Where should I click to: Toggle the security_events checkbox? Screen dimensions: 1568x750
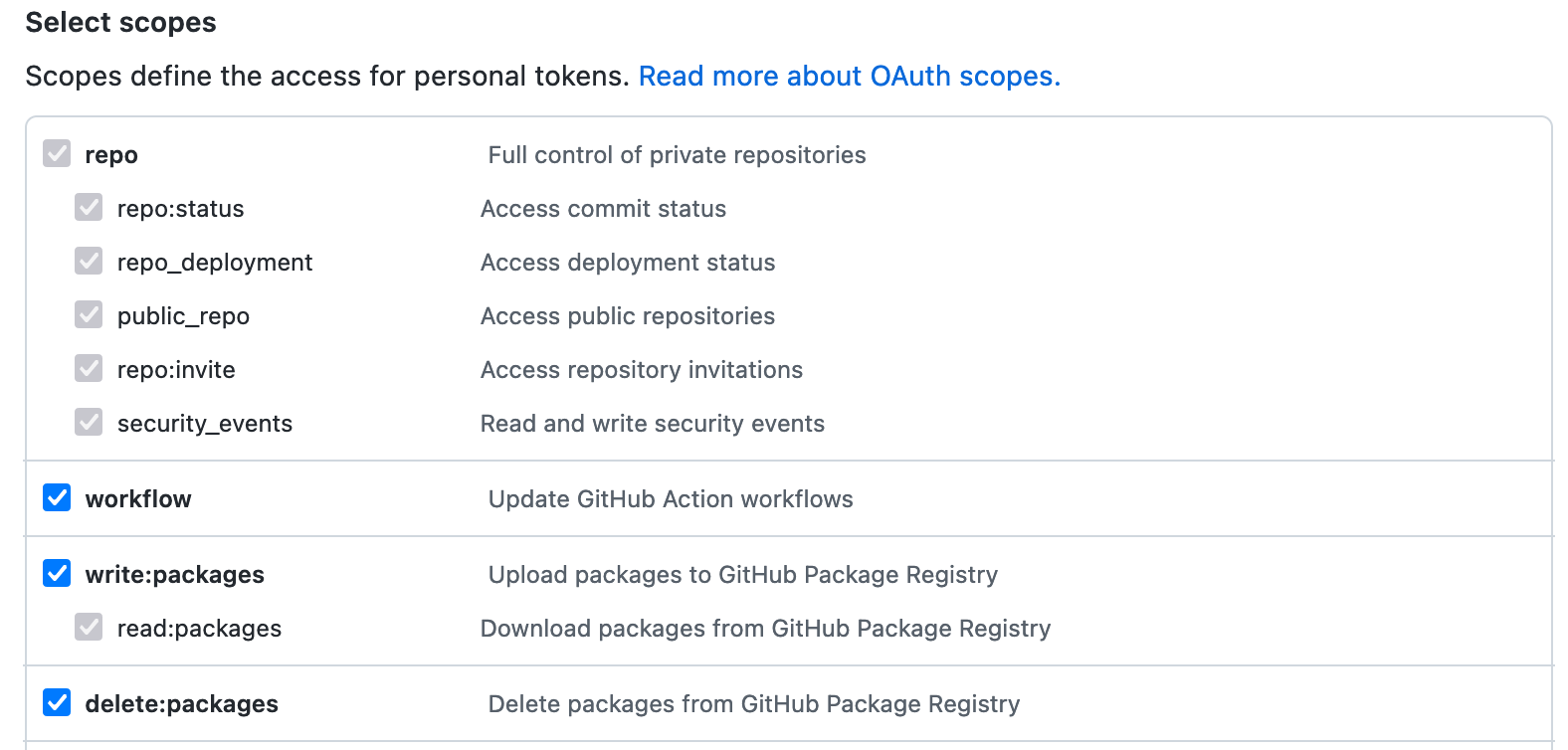pyautogui.click(x=89, y=422)
